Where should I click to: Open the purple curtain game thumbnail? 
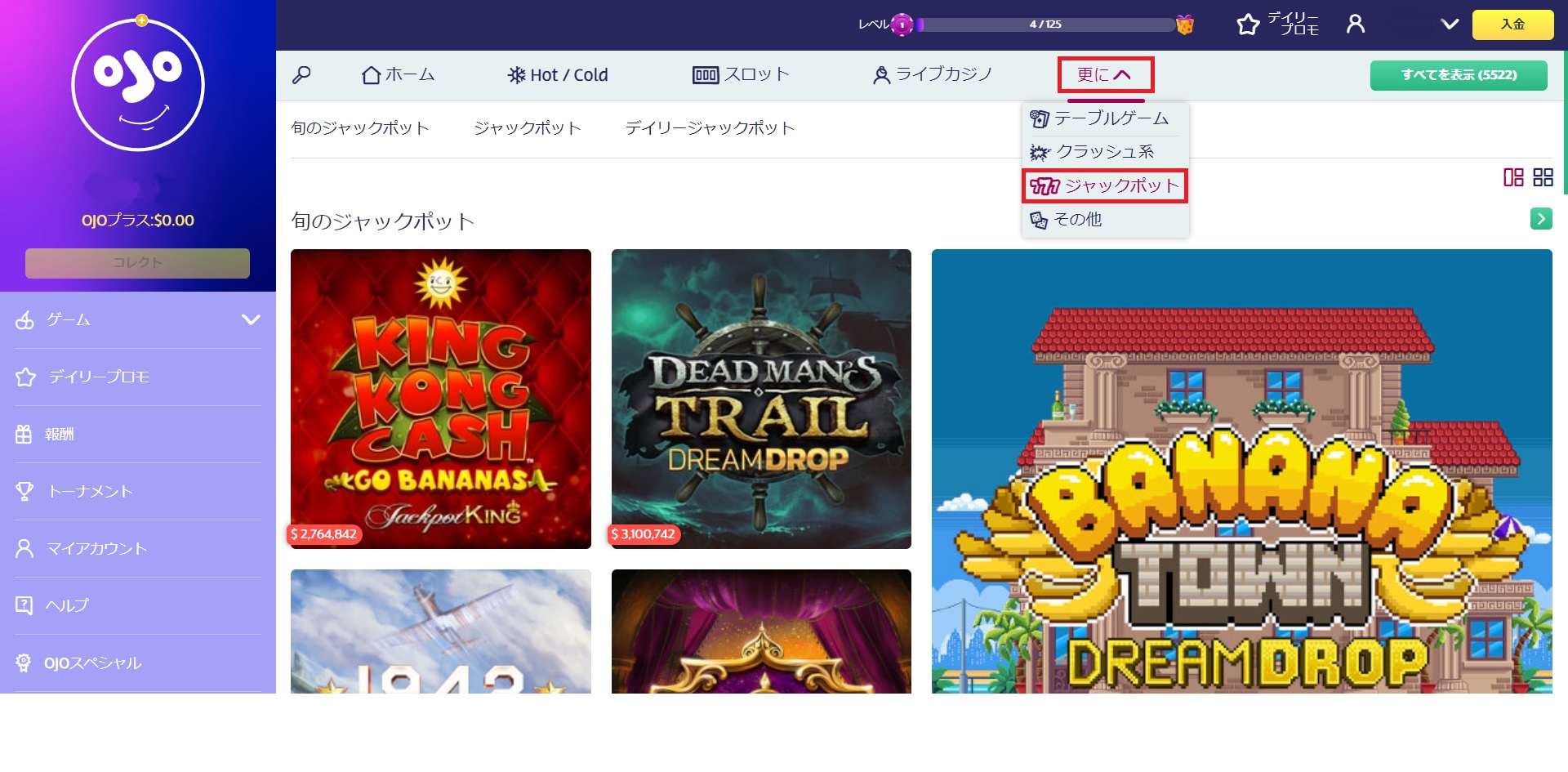point(761,631)
